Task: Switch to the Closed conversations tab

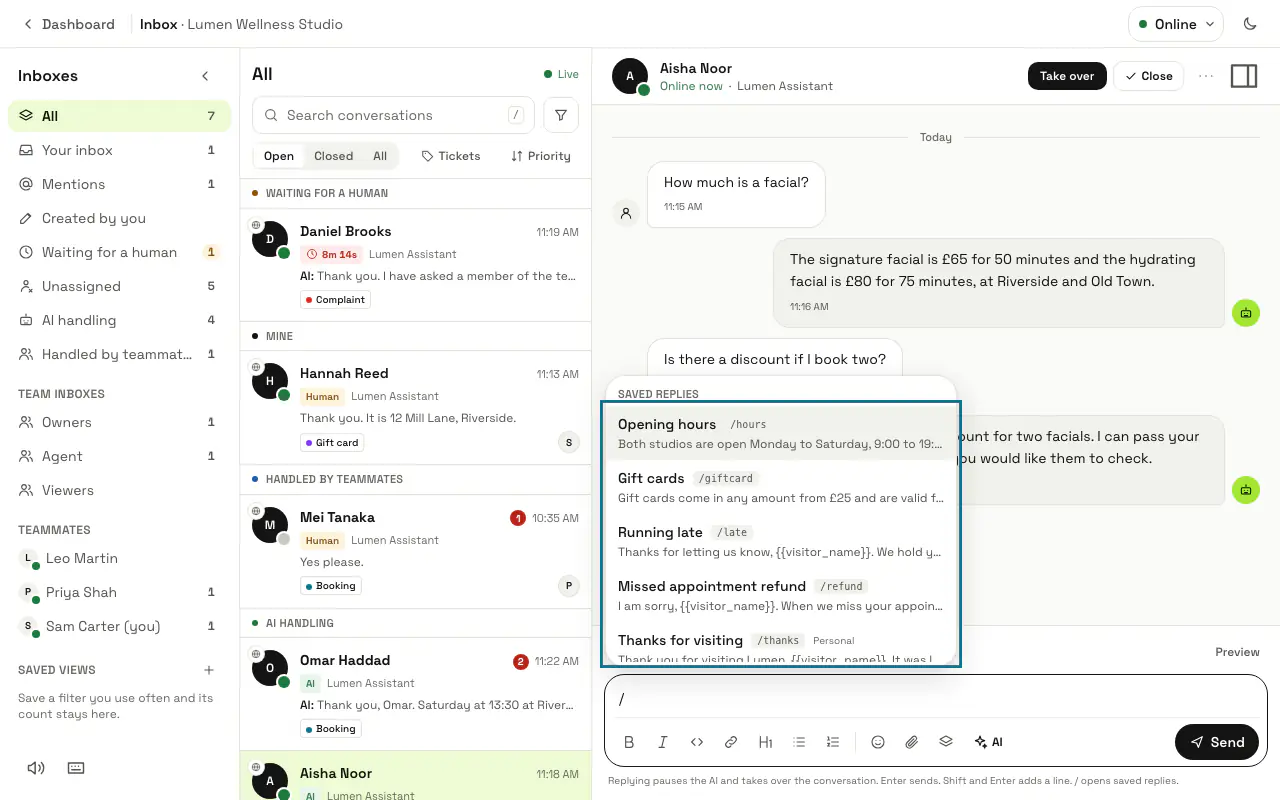Action: click(333, 156)
